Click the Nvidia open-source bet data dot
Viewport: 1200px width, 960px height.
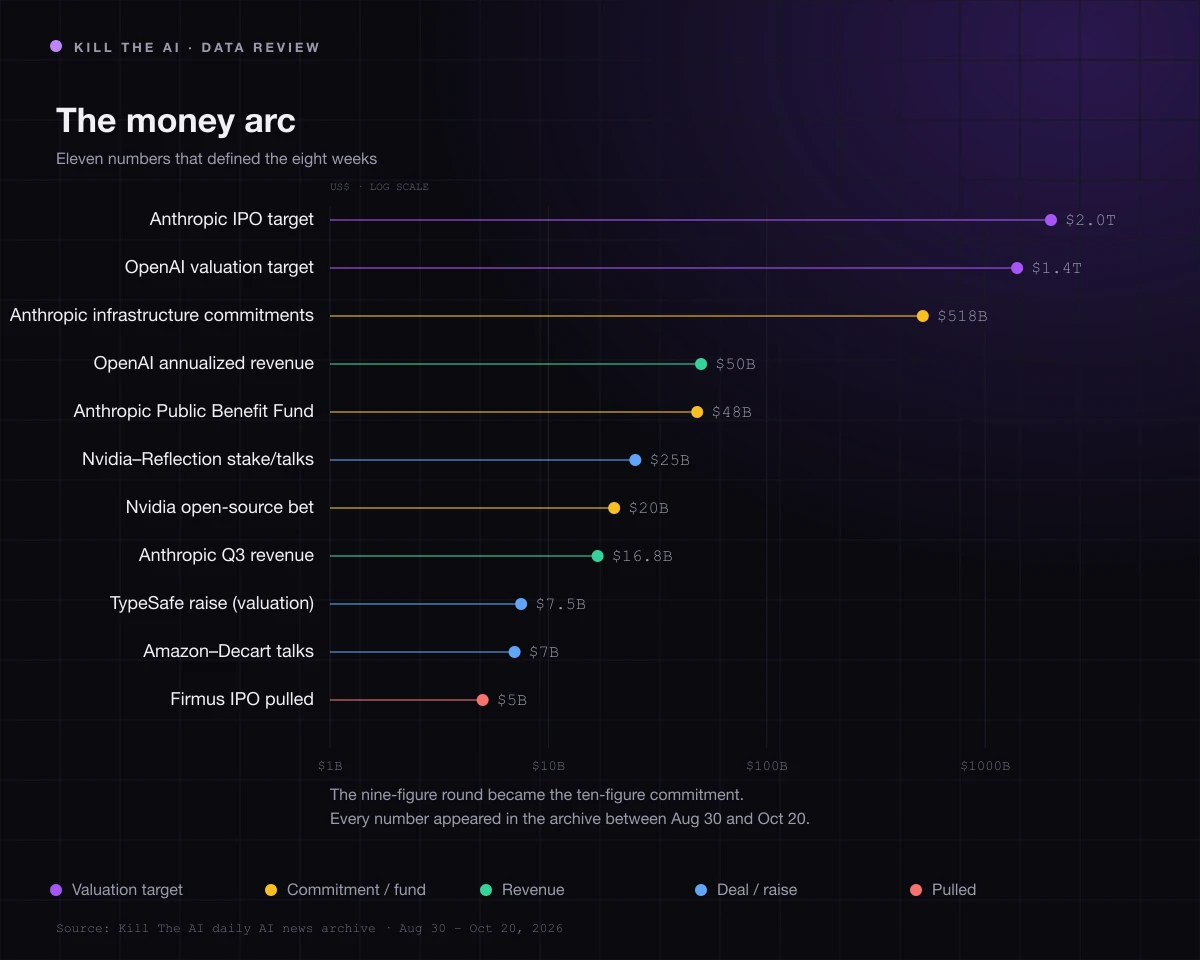(x=614, y=508)
